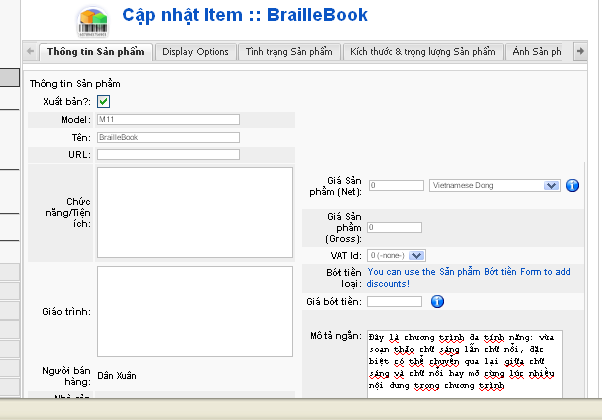Viewport: 602px width, 420px height.
Task: Open the Vietnamese Dong currency dropdown
Action: coord(494,185)
